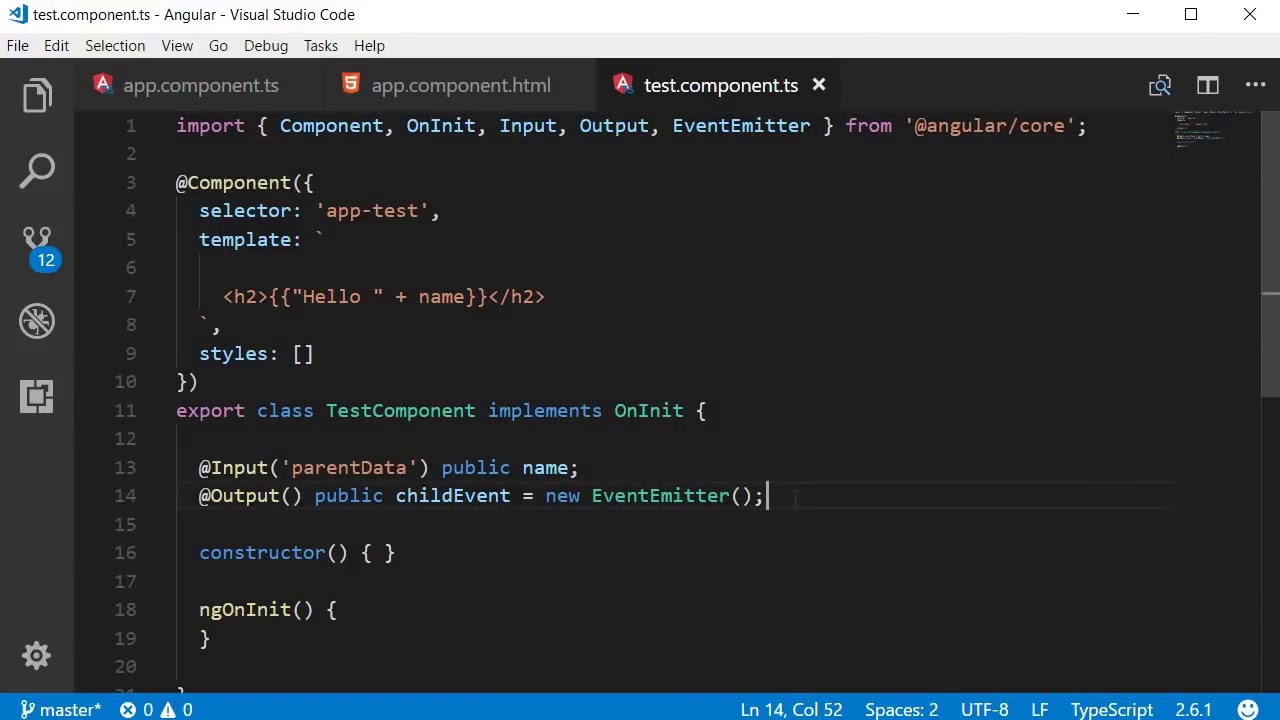Select the test.component.ts tab
Screen dimensions: 1280x720
(x=721, y=86)
